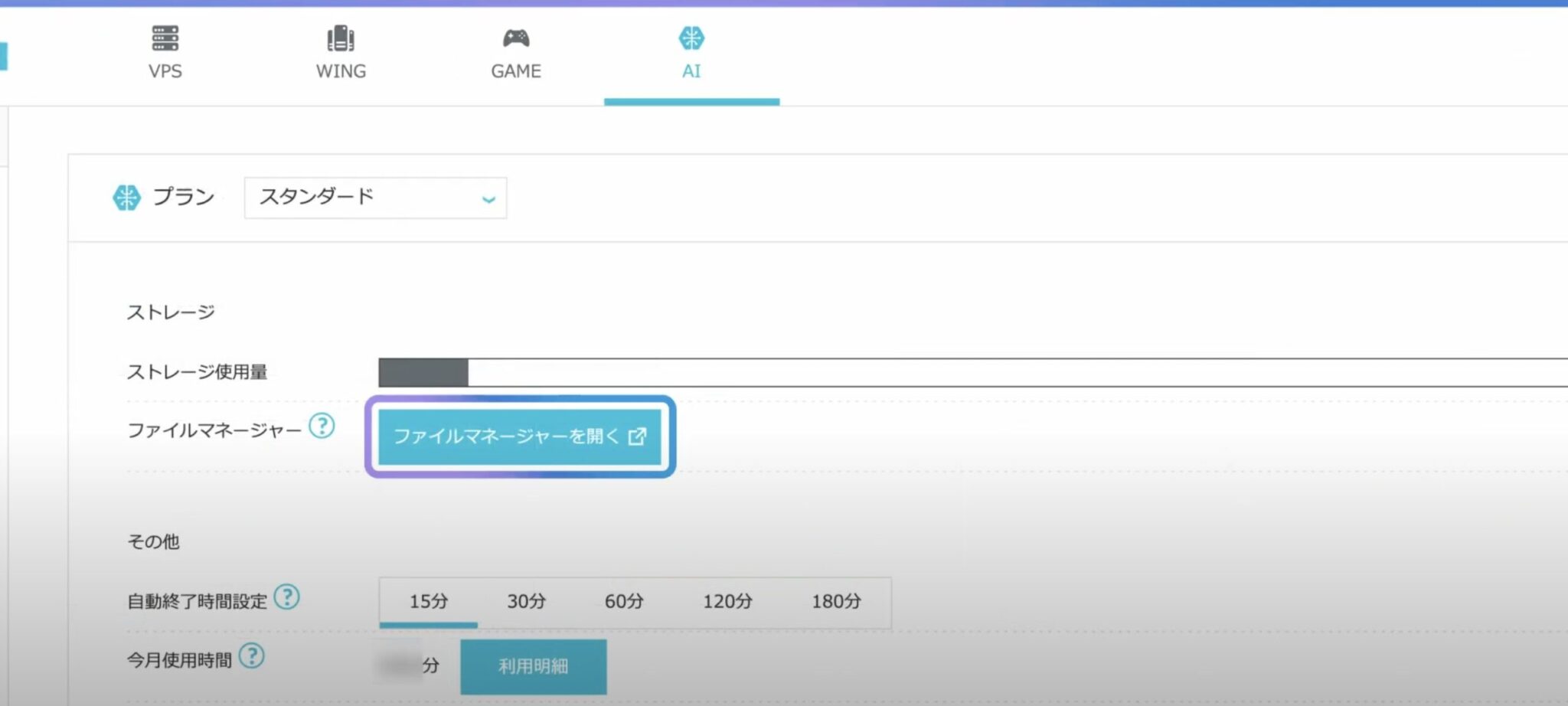Click the ファイルマネージャーを開く button
Viewport: 1568px width, 706px height.
coord(519,436)
